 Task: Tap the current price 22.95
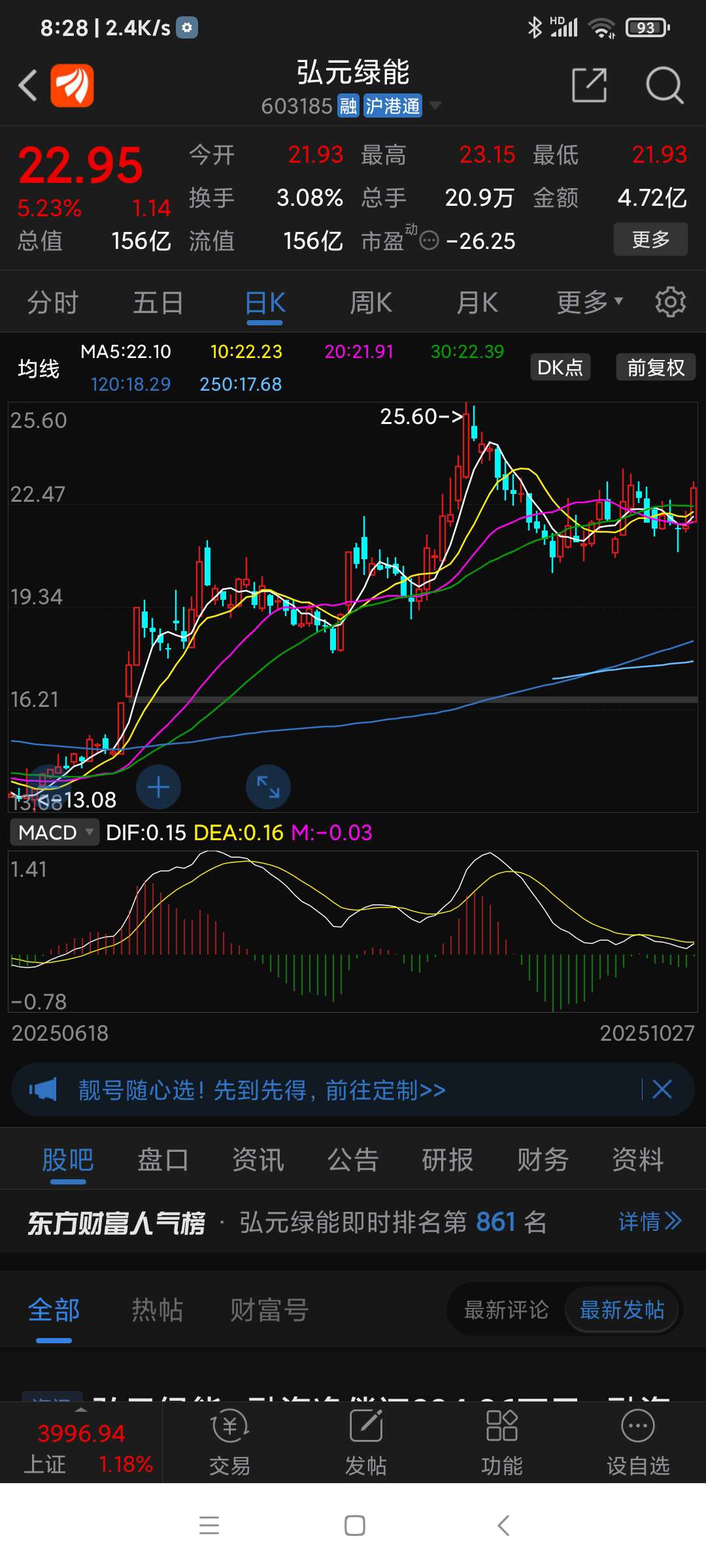[x=80, y=165]
